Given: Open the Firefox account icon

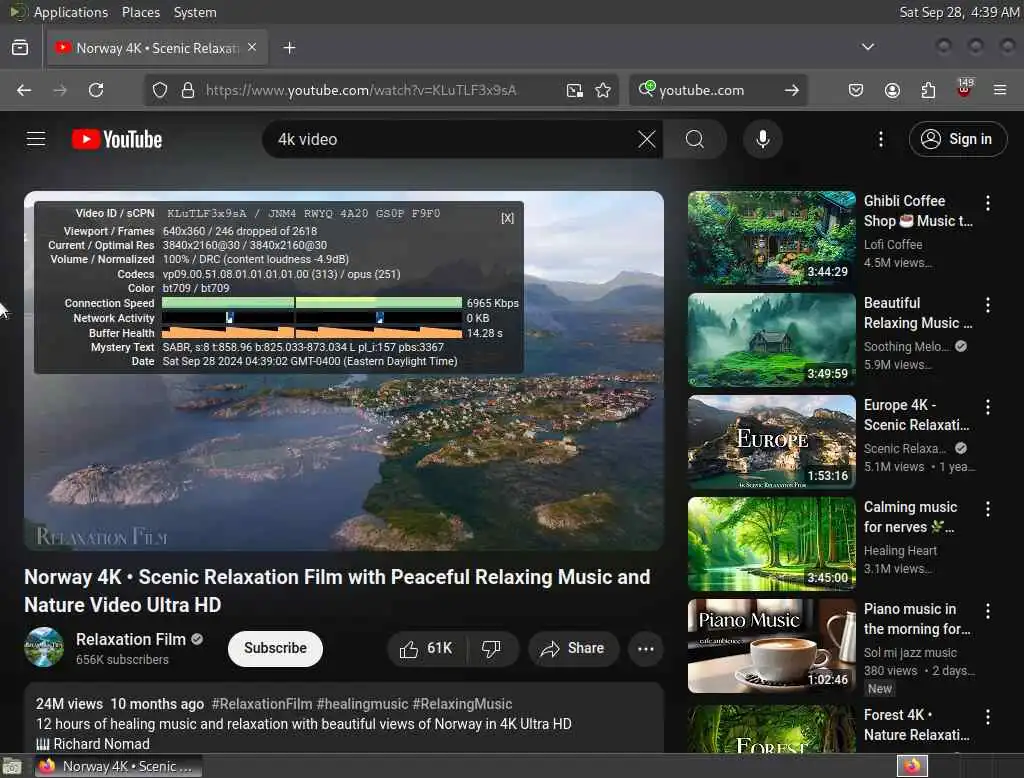Looking at the screenshot, I should pos(892,90).
